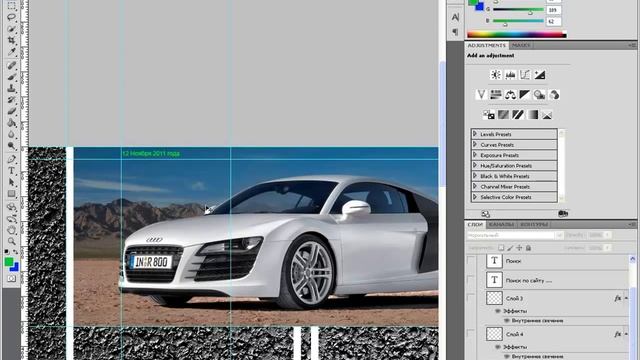The width and height of the screenshot is (640, 360).
Task: Select the Eyedropper tool
Action: (11, 52)
